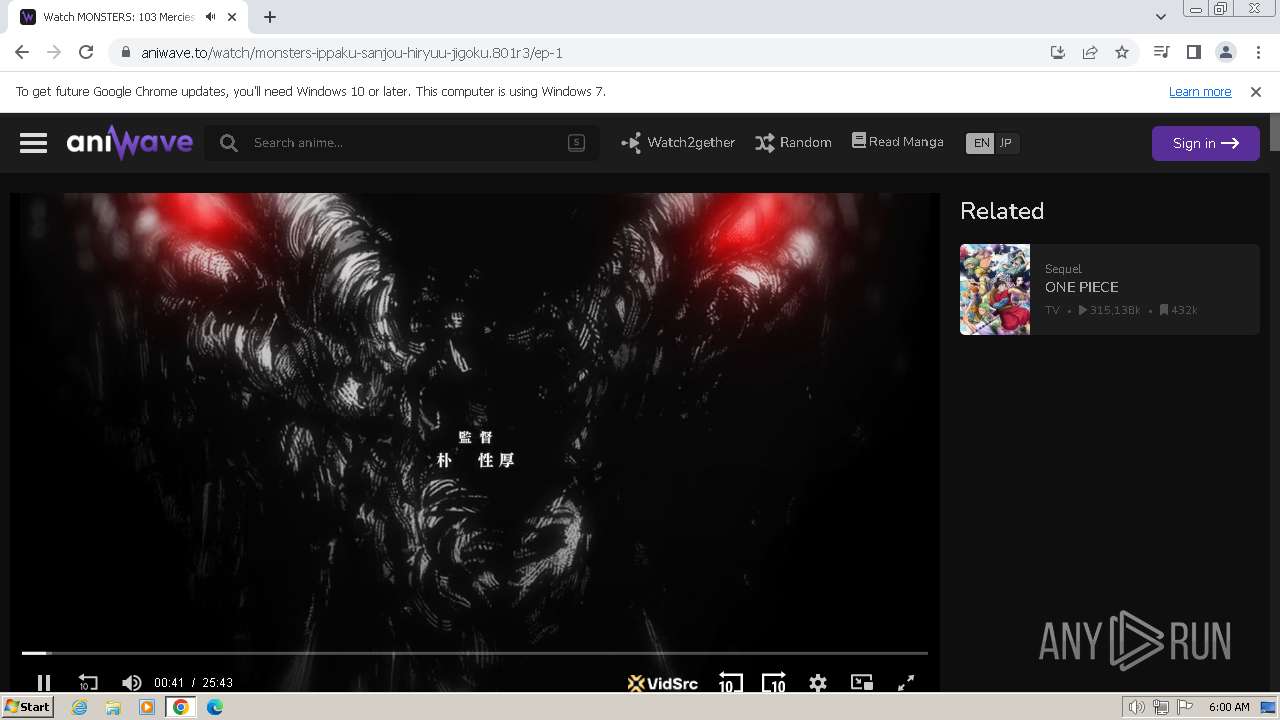Click the video time 00:41 / 25:43
This screenshot has width=1280, height=720.
[x=193, y=683]
